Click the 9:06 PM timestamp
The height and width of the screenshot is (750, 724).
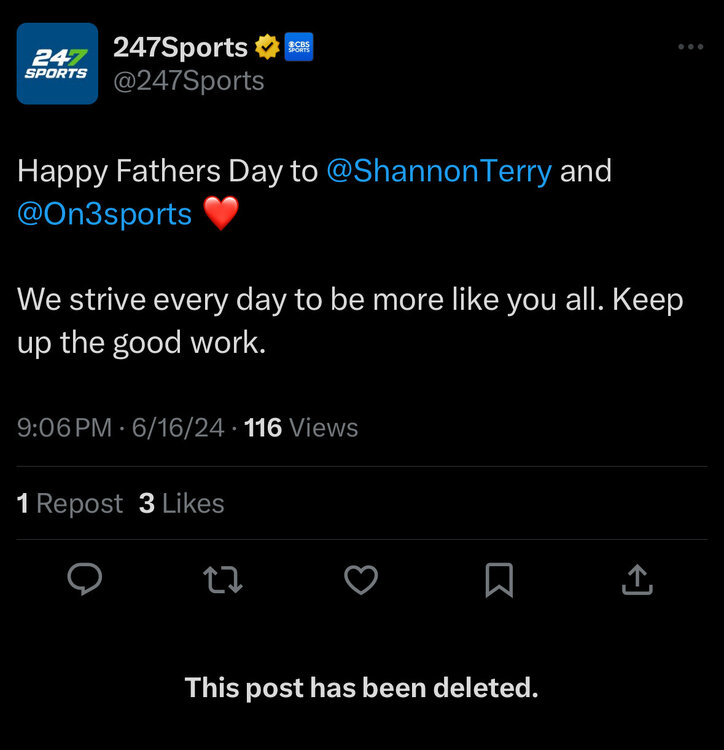point(64,428)
